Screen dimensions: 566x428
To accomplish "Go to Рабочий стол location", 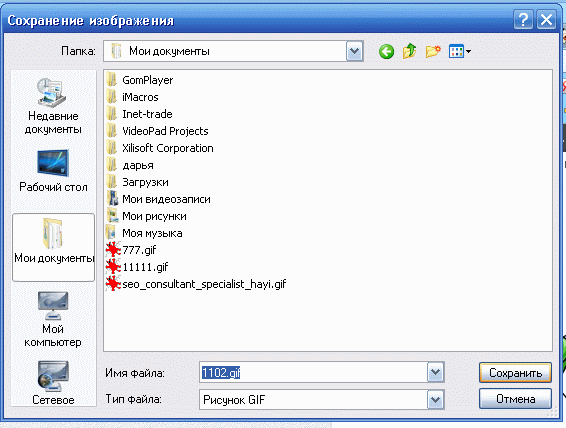I will click(x=53, y=171).
